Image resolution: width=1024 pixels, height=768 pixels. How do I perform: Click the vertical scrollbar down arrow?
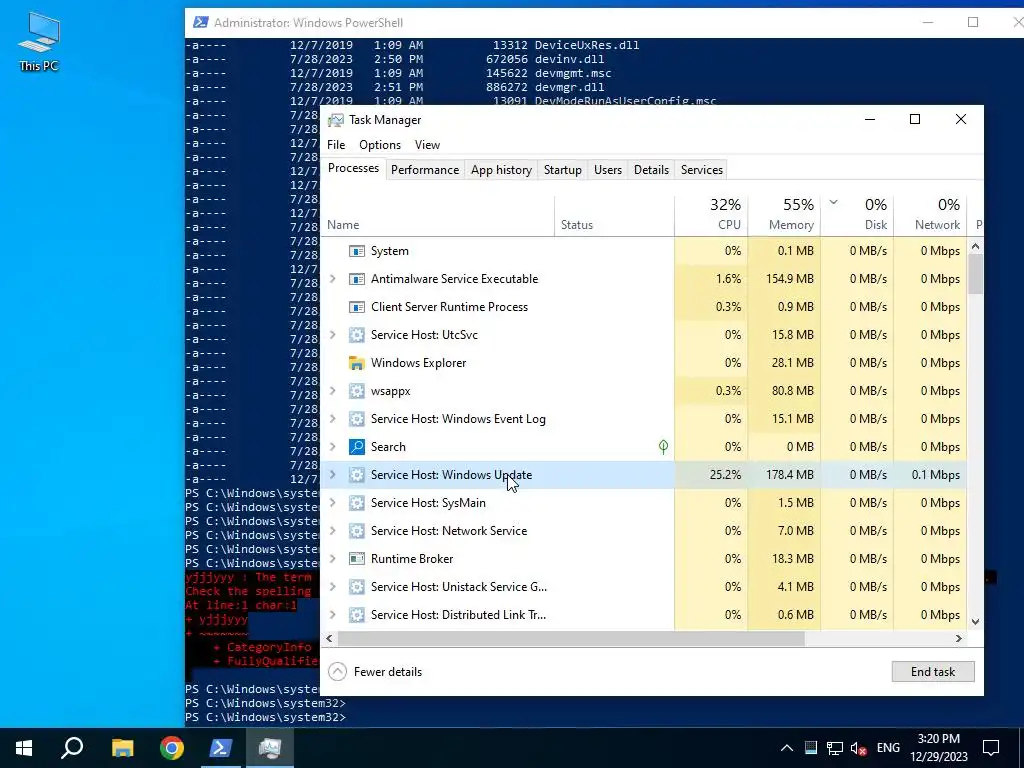click(x=976, y=622)
